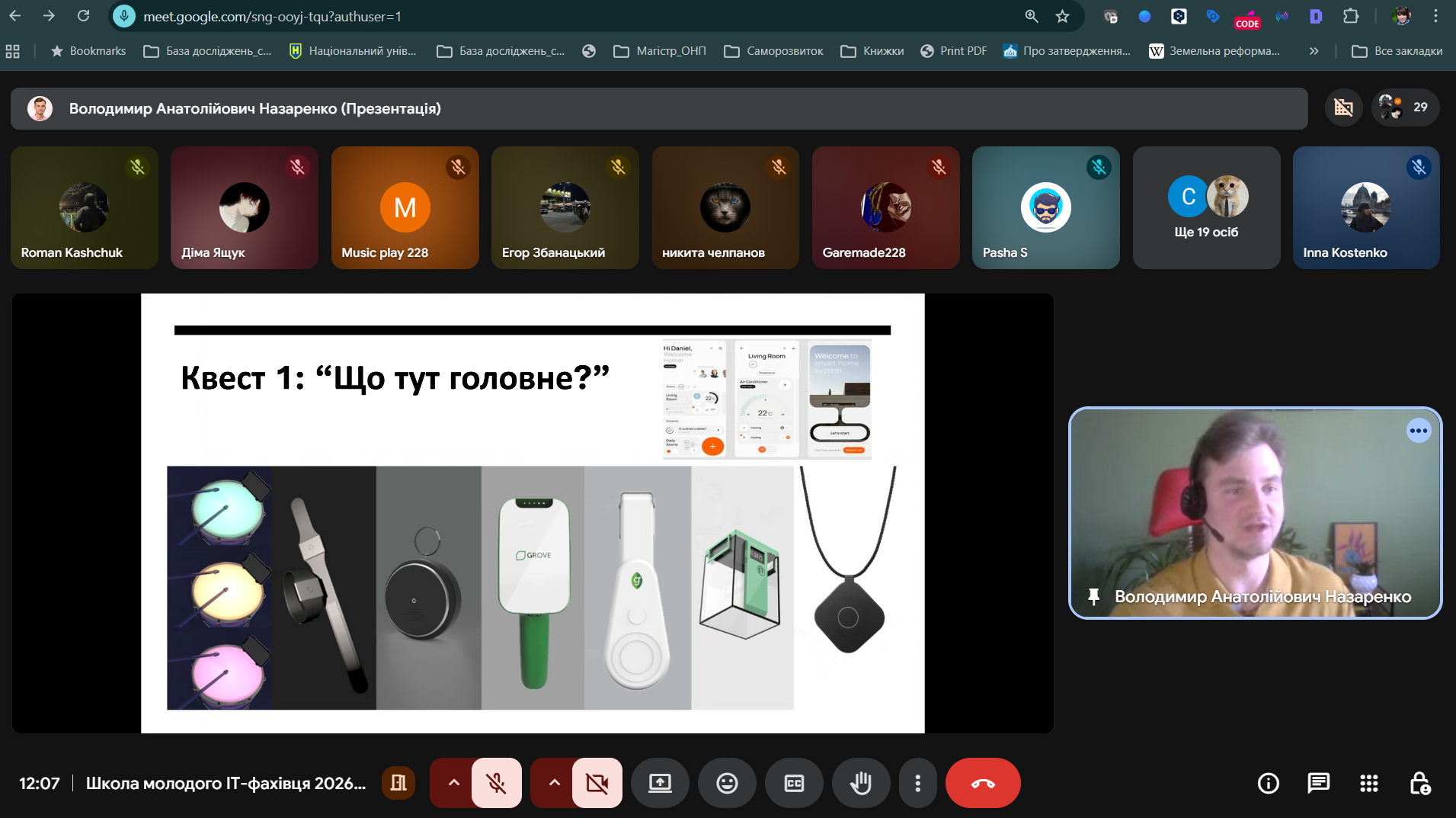Expand audio settings arrow
The image size is (1456, 818).
coord(453,783)
